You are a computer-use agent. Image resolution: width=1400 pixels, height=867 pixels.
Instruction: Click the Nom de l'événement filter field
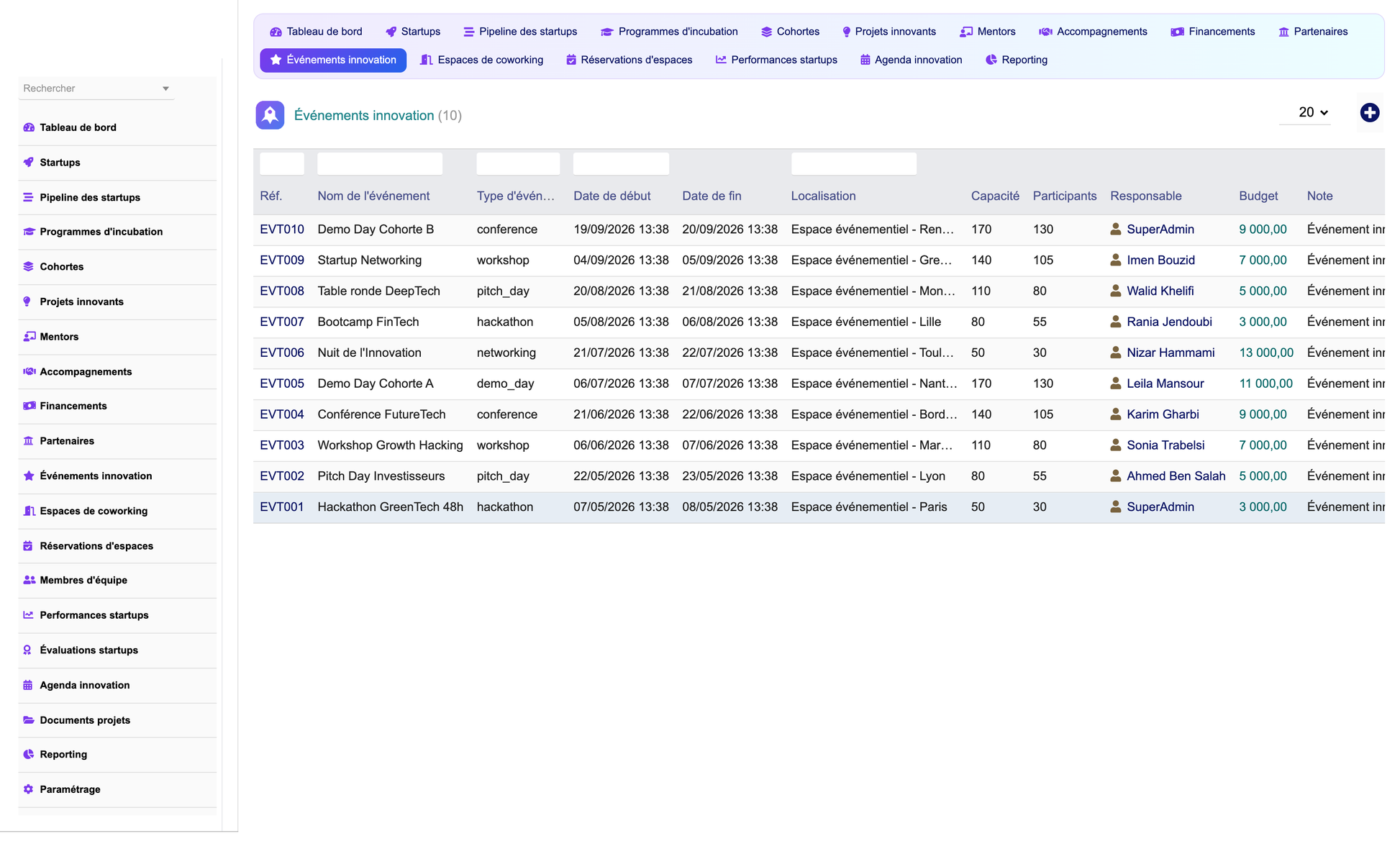pos(380,163)
